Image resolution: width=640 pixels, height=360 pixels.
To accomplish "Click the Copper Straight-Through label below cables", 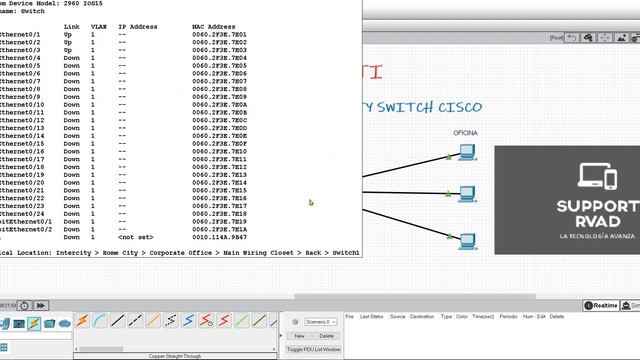I will coord(175,356).
